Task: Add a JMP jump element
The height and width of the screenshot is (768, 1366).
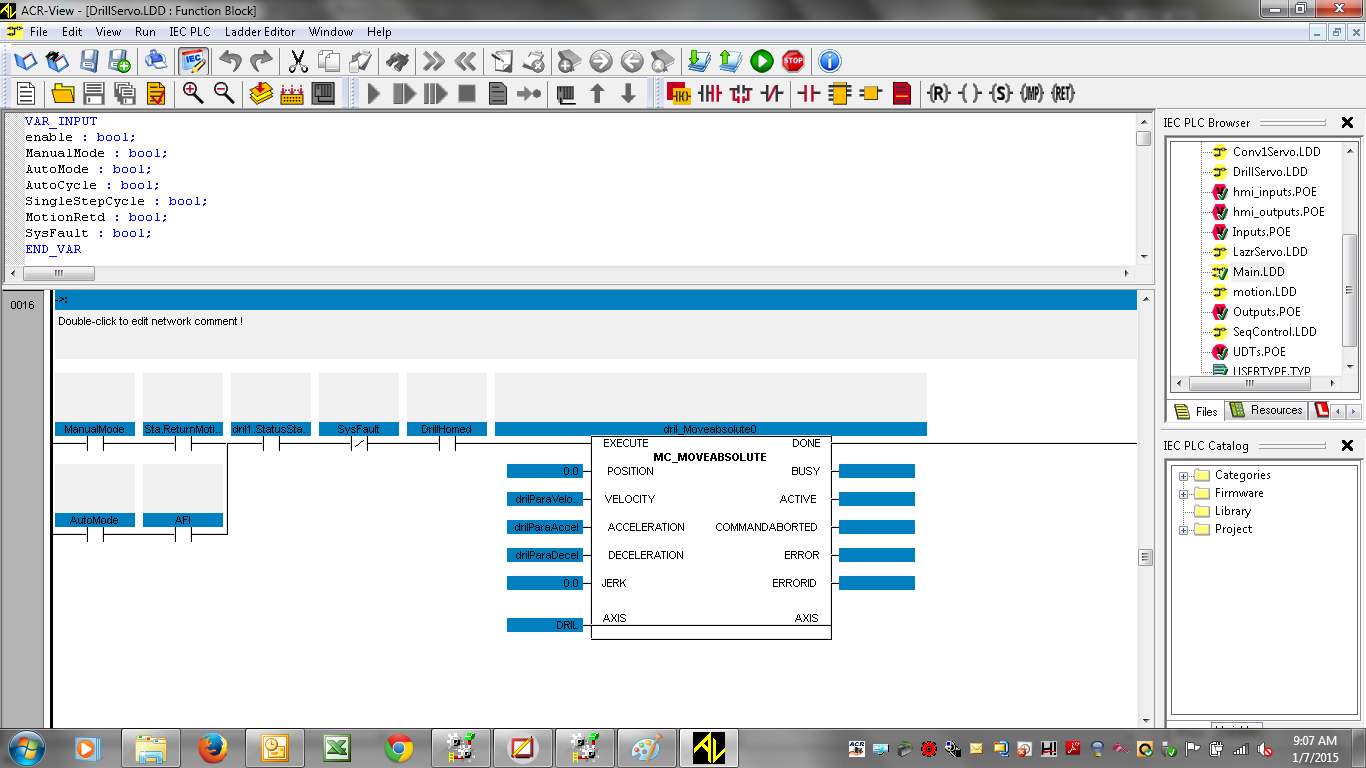Action: (x=1032, y=94)
